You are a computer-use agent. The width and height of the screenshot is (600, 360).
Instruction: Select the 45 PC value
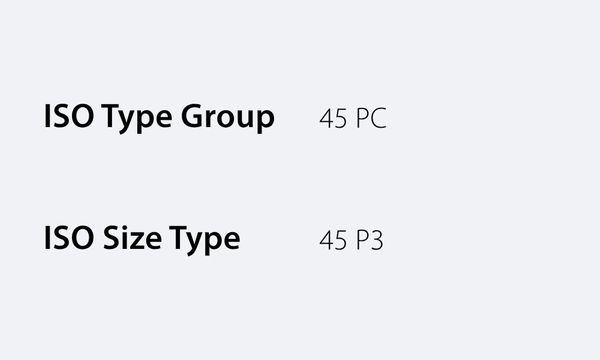point(353,118)
